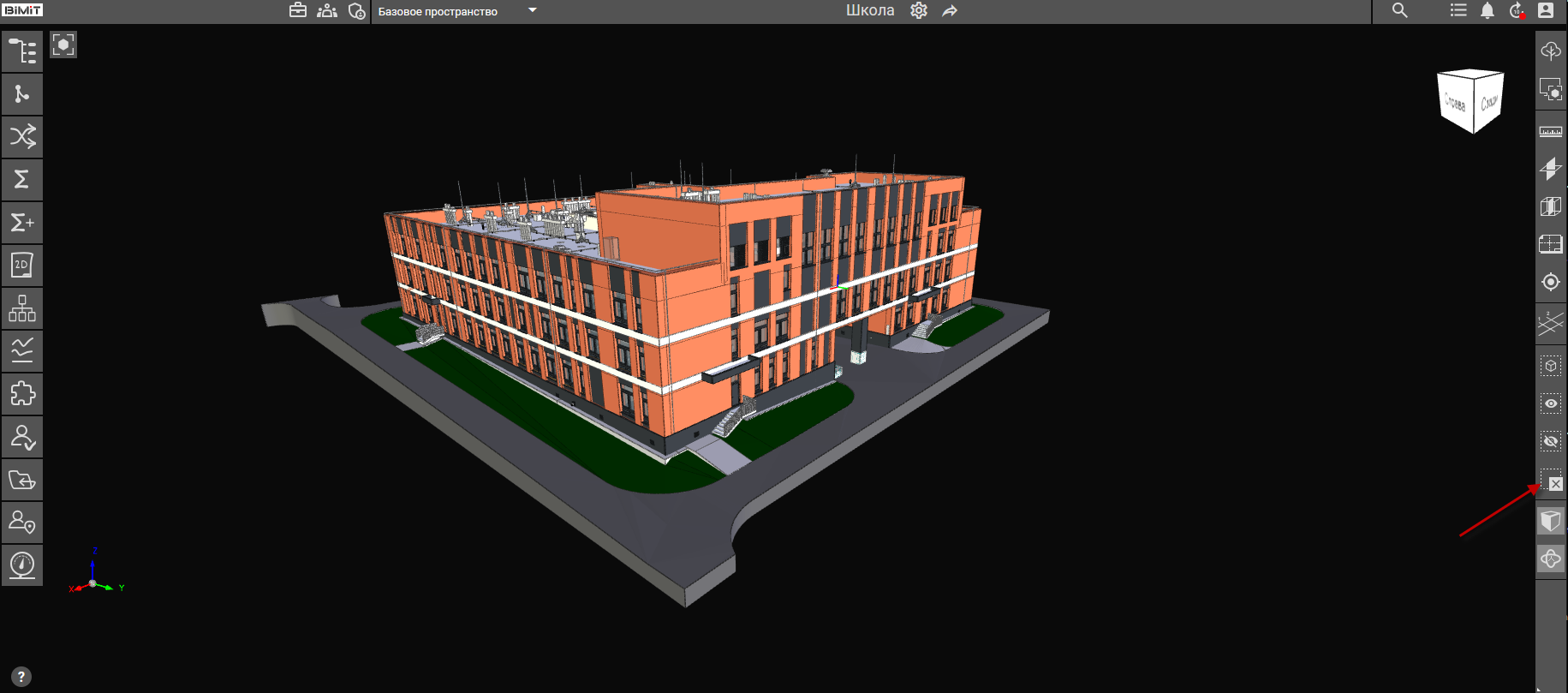Screen dimensions: 1568x693
Task: Select the ruler measurement tool
Action: pyautogui.click(x=1551, y=132)
